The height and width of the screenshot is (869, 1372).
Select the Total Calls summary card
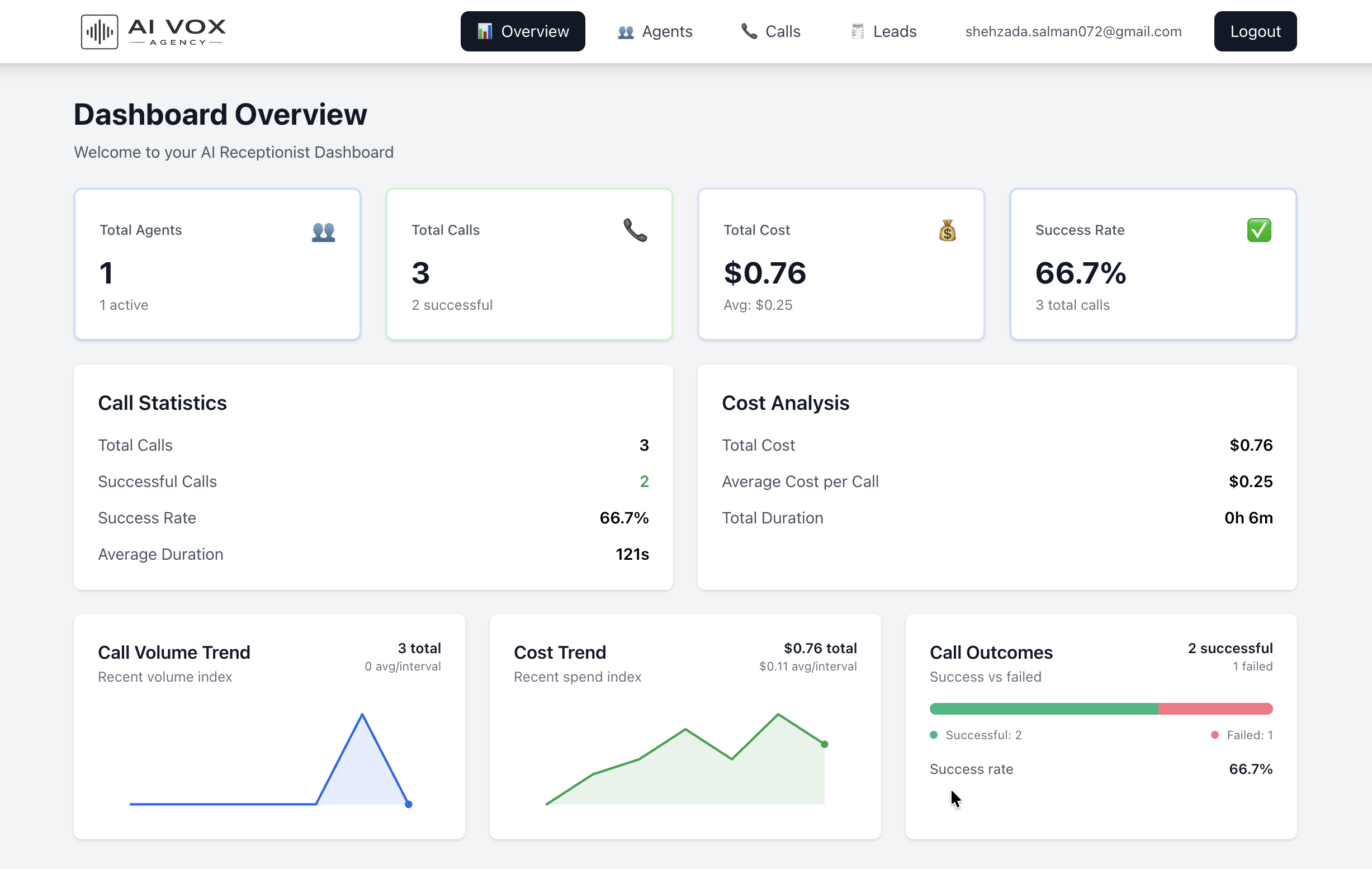(x=529, y=264)
